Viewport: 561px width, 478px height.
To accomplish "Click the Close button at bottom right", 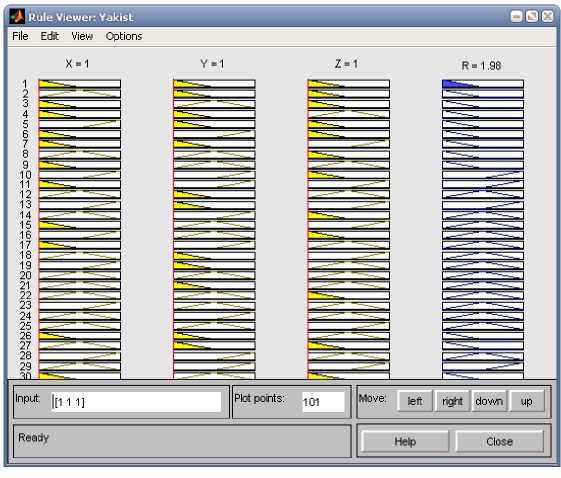I will [499, 442].
